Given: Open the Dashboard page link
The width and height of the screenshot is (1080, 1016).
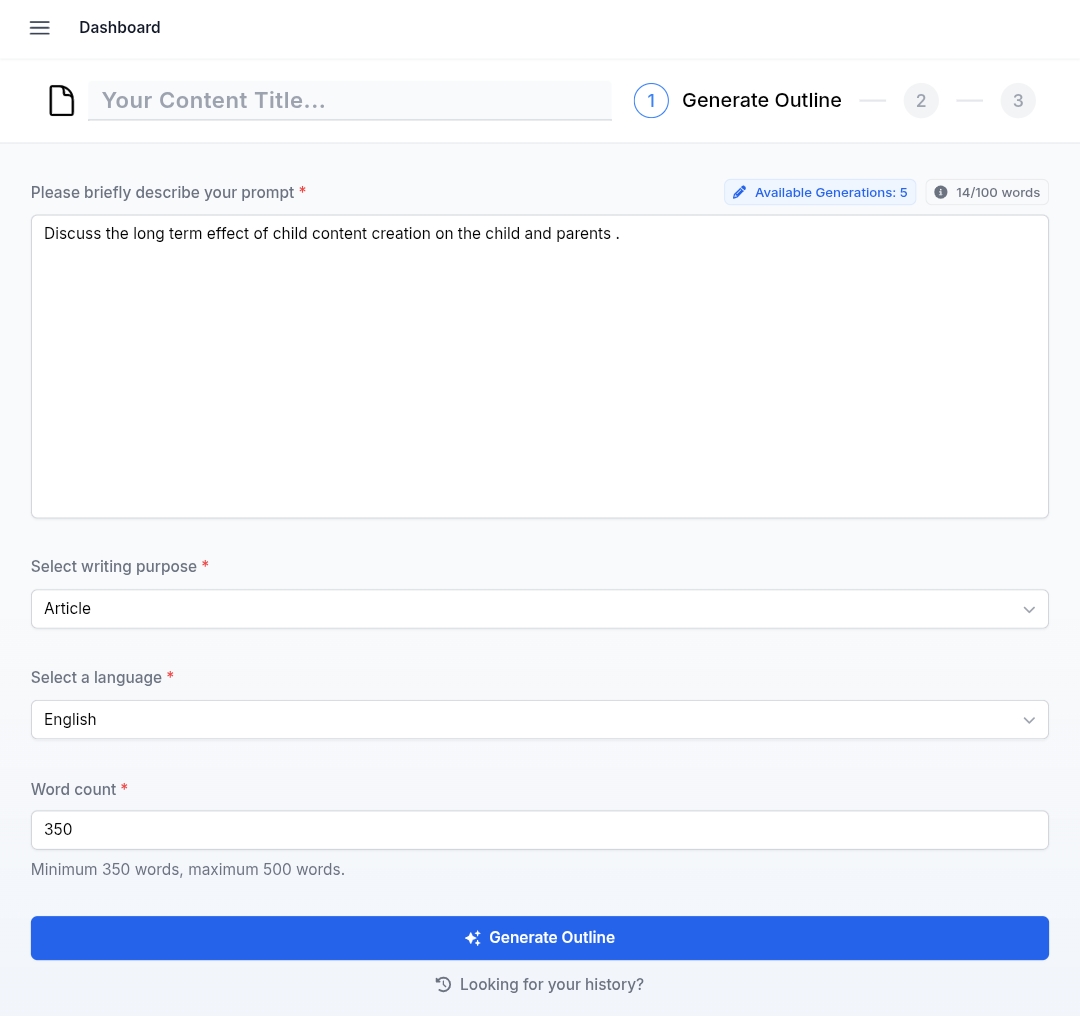Looking at the screenshot, I should [120, 28].
